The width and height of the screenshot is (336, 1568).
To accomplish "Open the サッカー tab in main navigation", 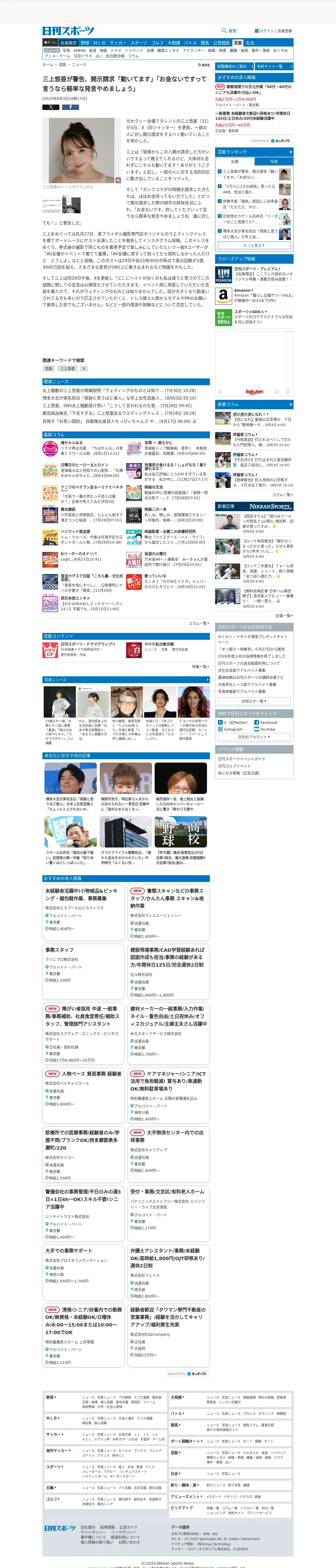I will pyautogui.click(x=118, y=43).
